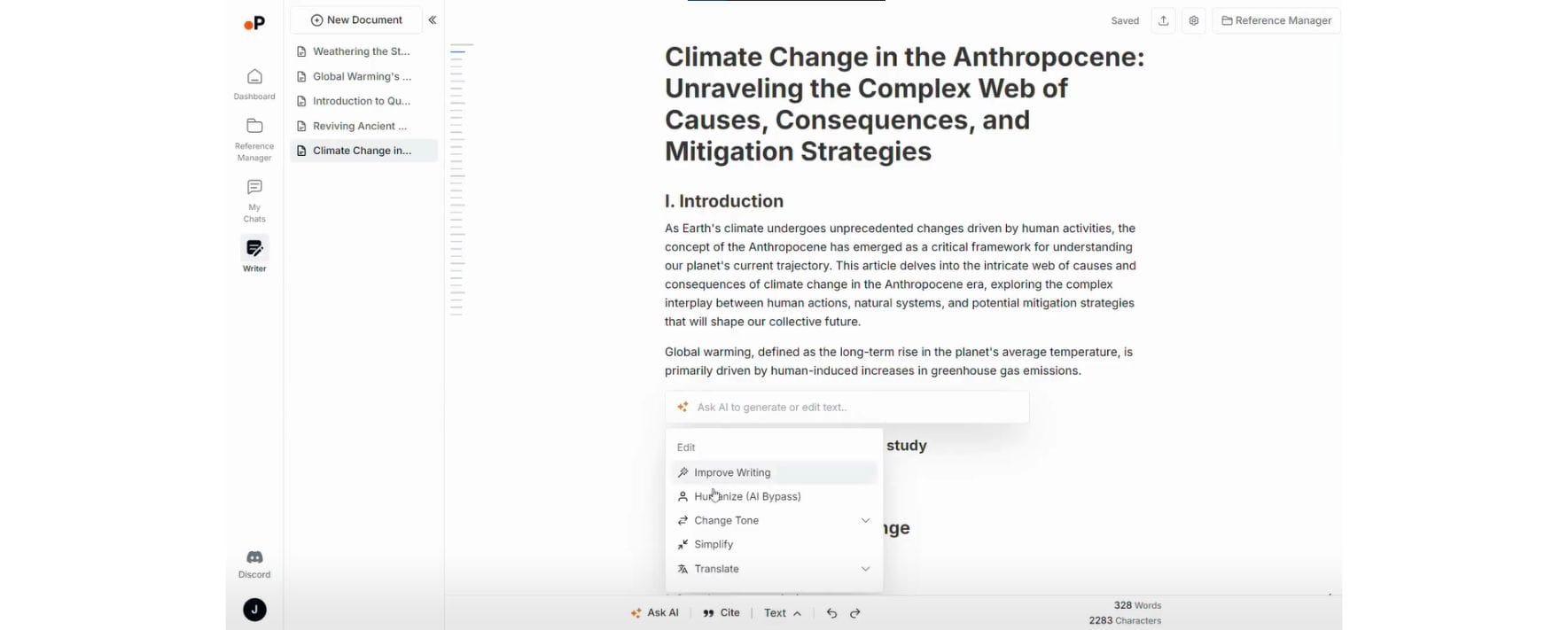Click the Discord icon
Screen dimensions: 1568x630
[254, 558]
